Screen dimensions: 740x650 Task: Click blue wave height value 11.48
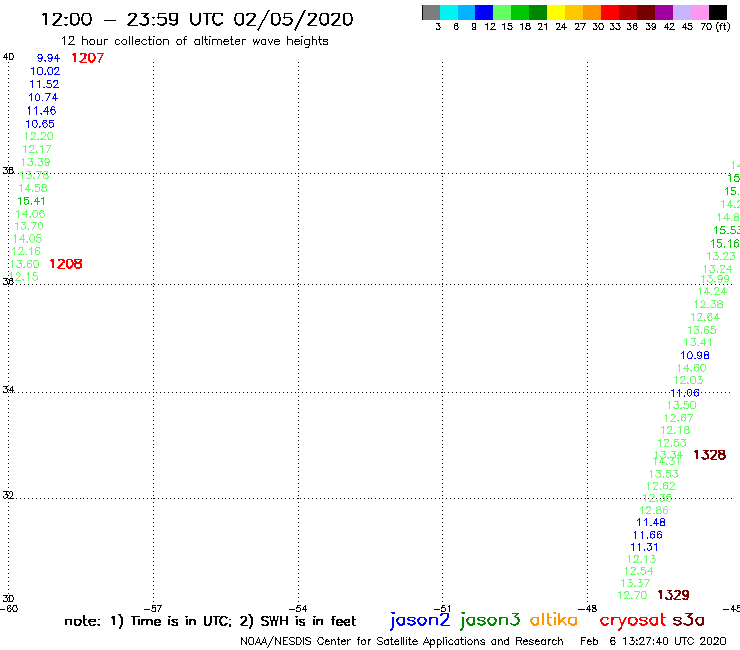pyautogui.click(x=651, y=523)
